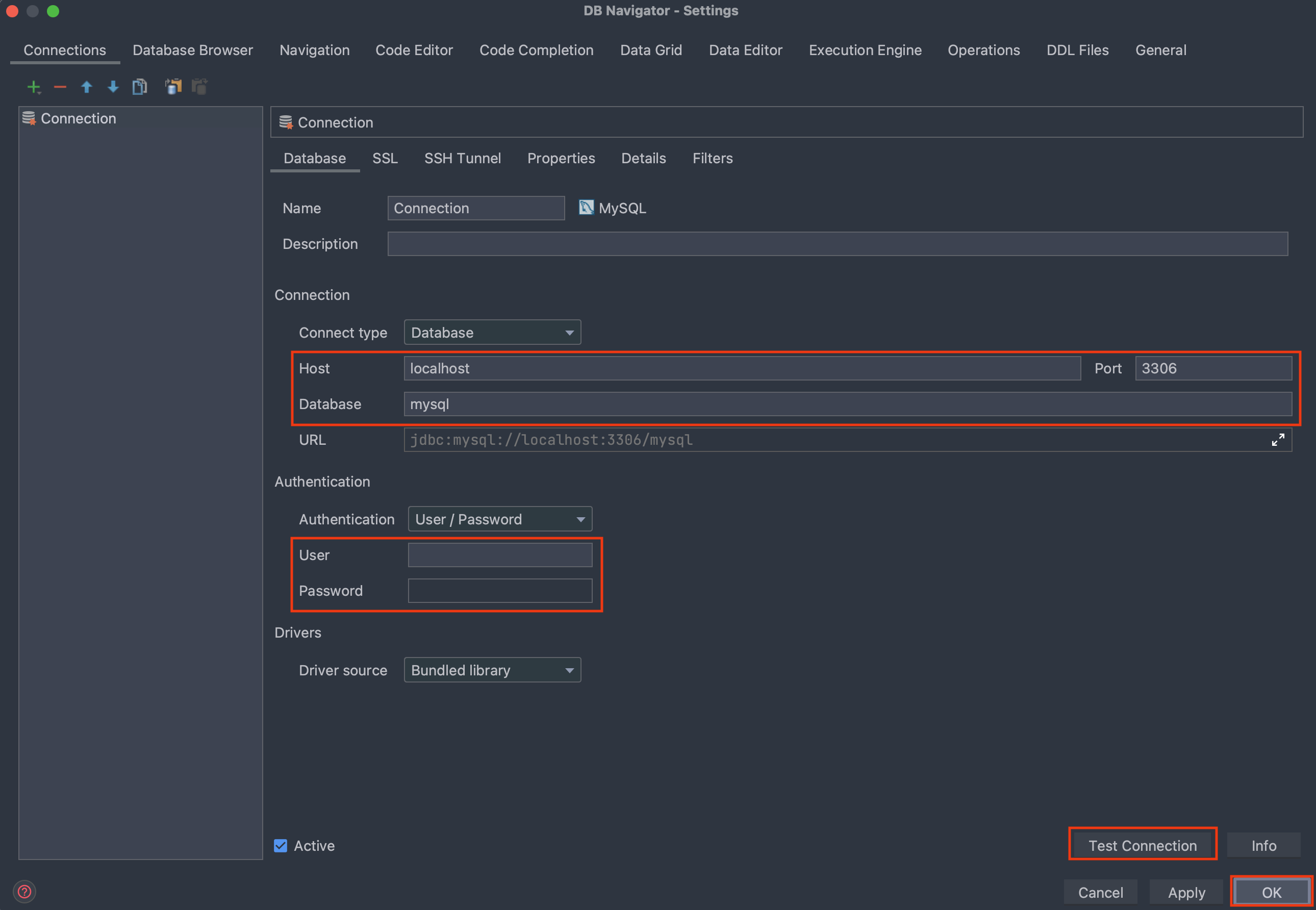Switch to the Code Completion tab
This screenshot has height=910, width=1316.
click(x=537, y=50)
